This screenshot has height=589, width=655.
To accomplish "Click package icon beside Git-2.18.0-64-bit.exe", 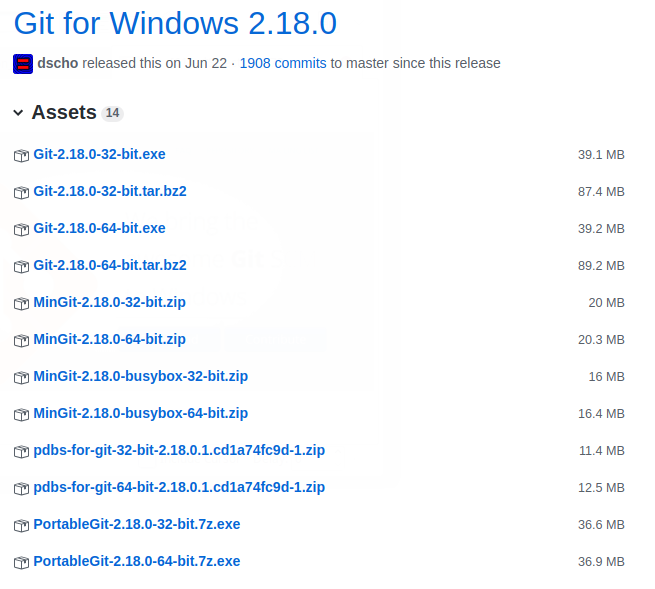I will click(21, 229).
